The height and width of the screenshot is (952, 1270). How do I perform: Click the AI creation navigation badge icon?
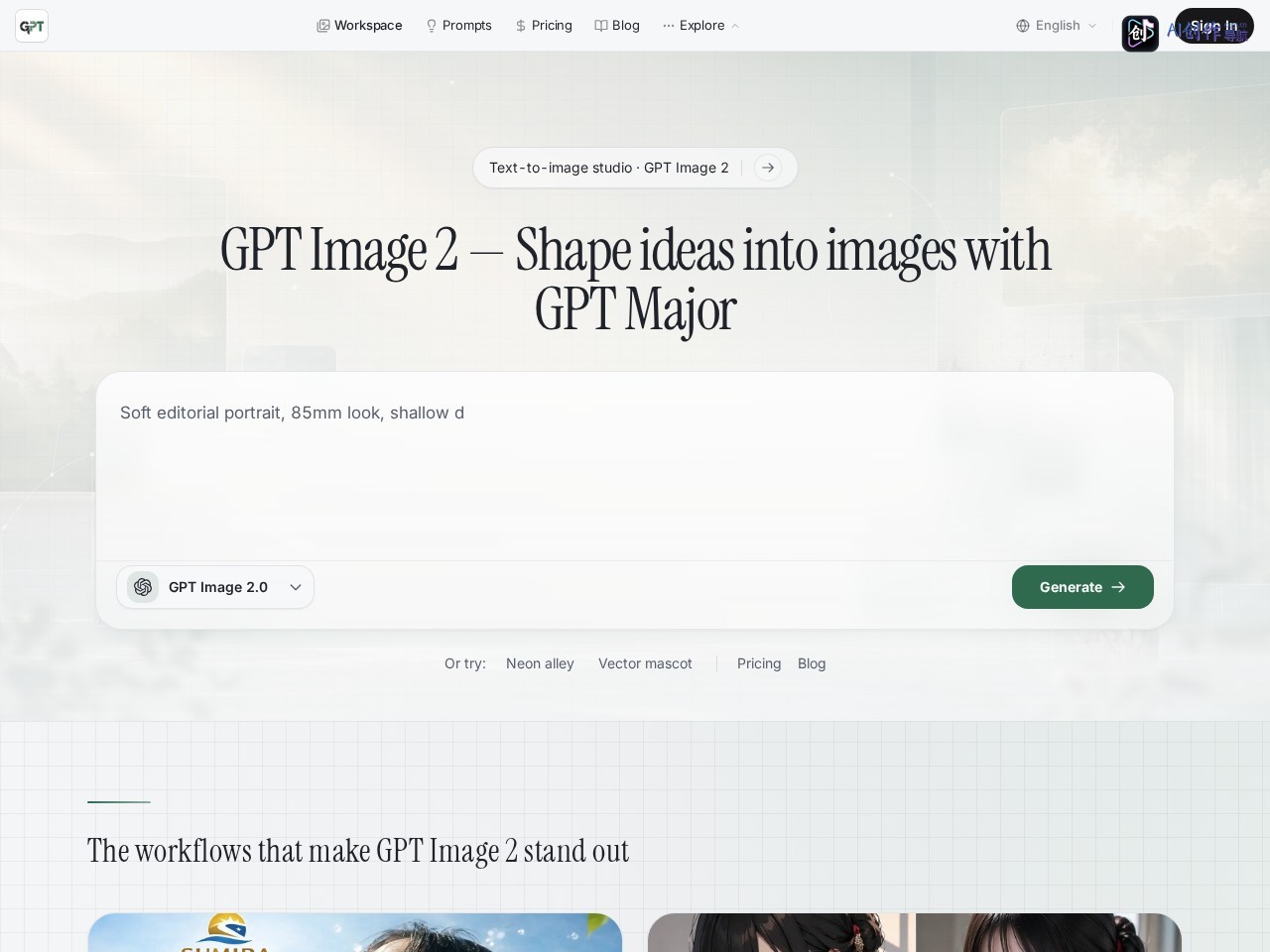tap(1140, 33)
